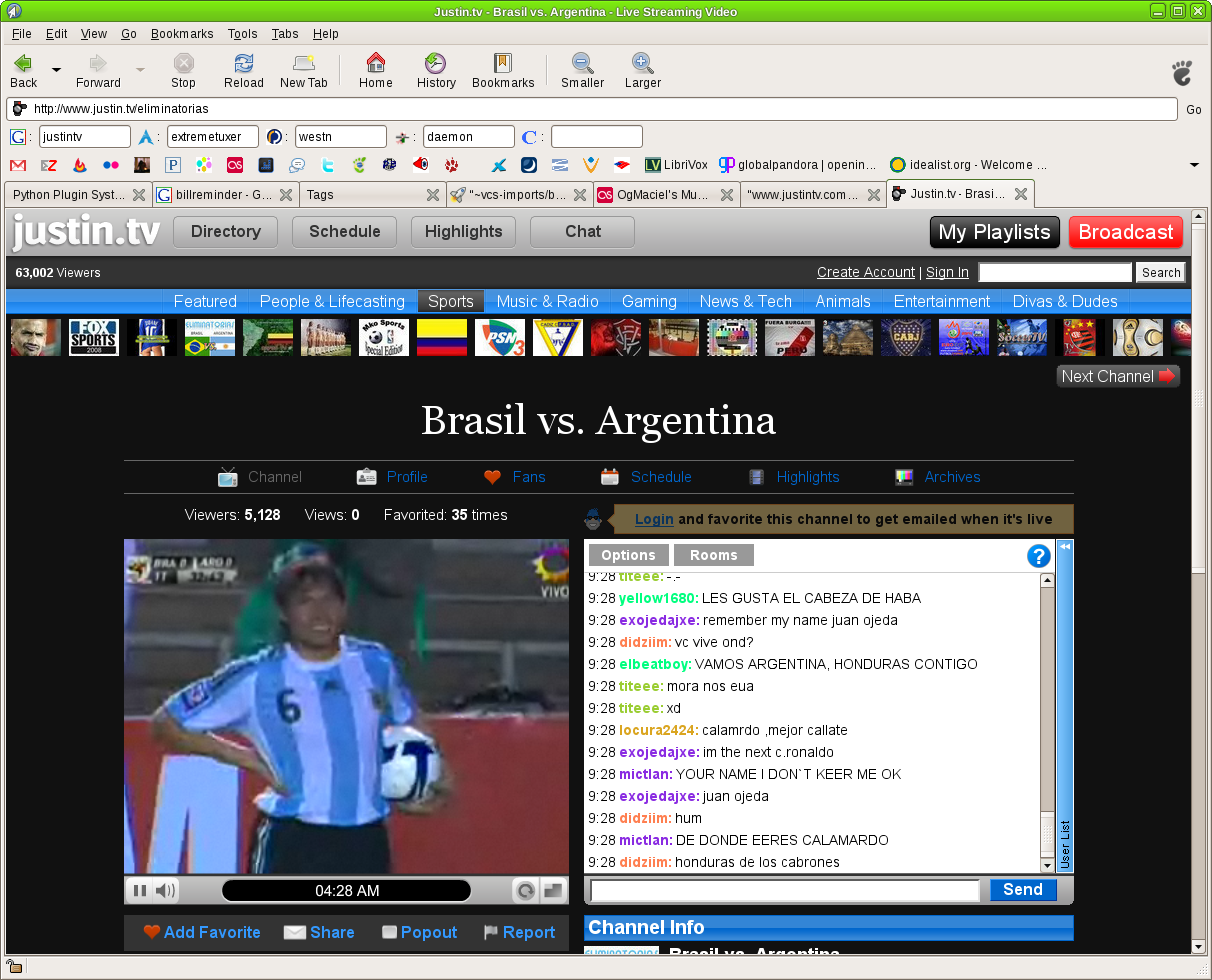The image size is (1212, 980).
Task: Pause the live video stream
Action: [140, 890]
